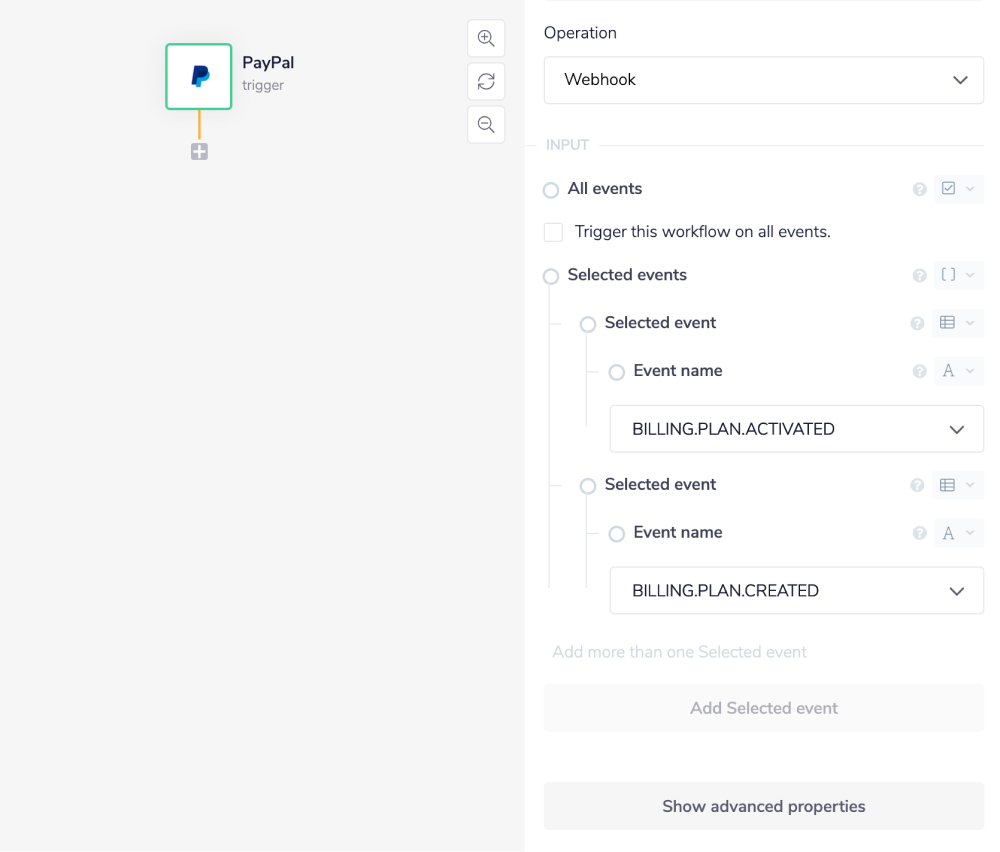The height and width of the screenshot is (852, 1000).
Task: Open second Event name text type selector
Action: pos(957,533)
